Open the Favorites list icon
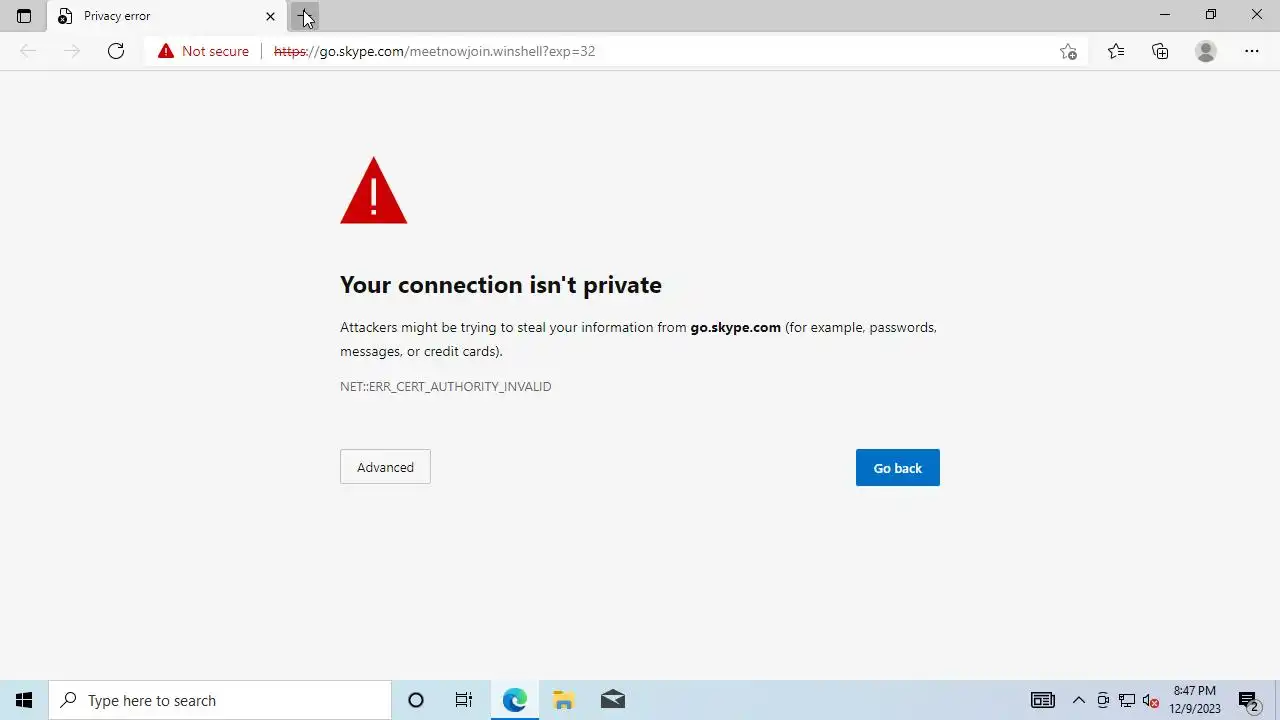The image size is (1280, 720). (1116, 51)
